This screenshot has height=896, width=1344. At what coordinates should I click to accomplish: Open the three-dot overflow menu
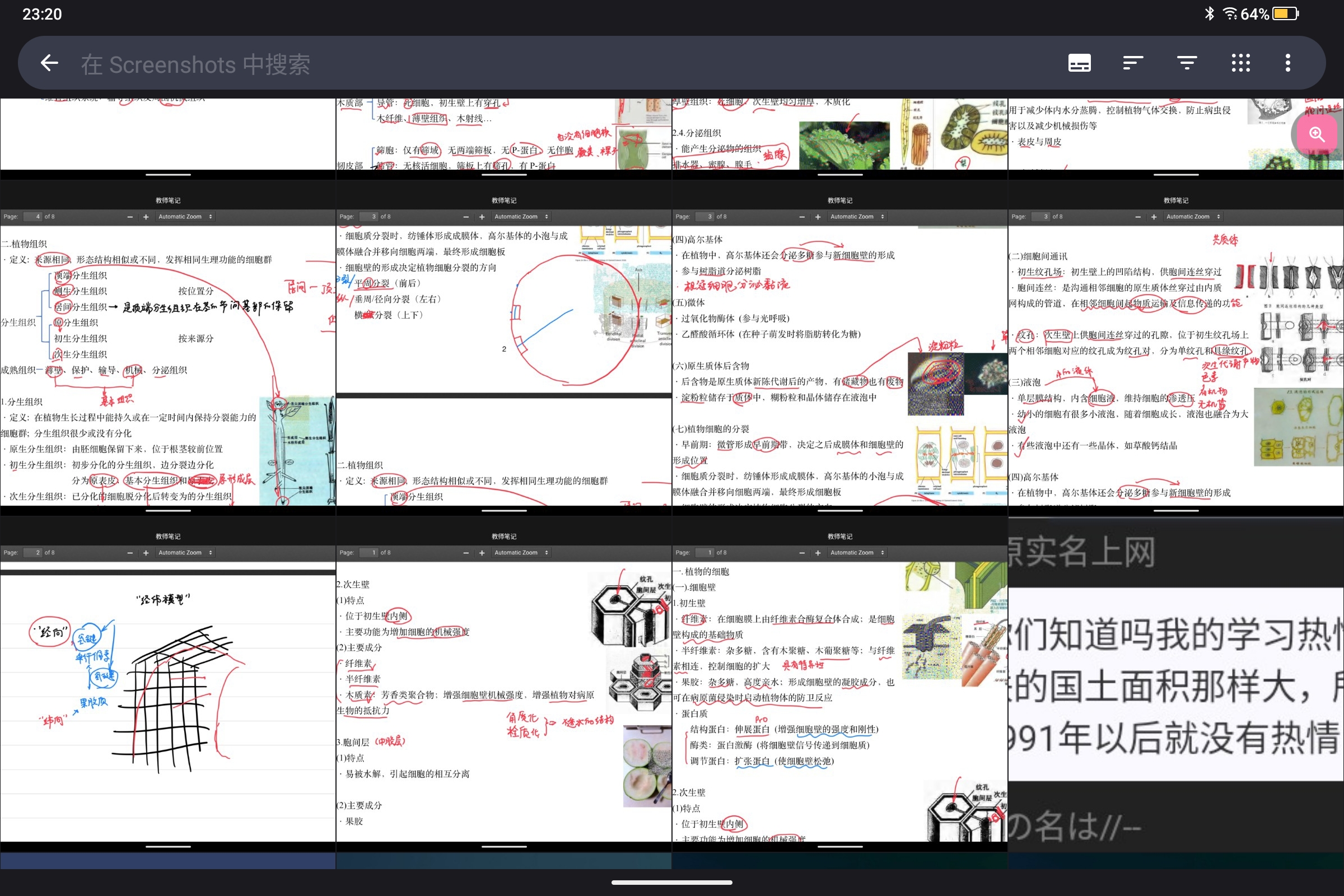pos(1287,63)
